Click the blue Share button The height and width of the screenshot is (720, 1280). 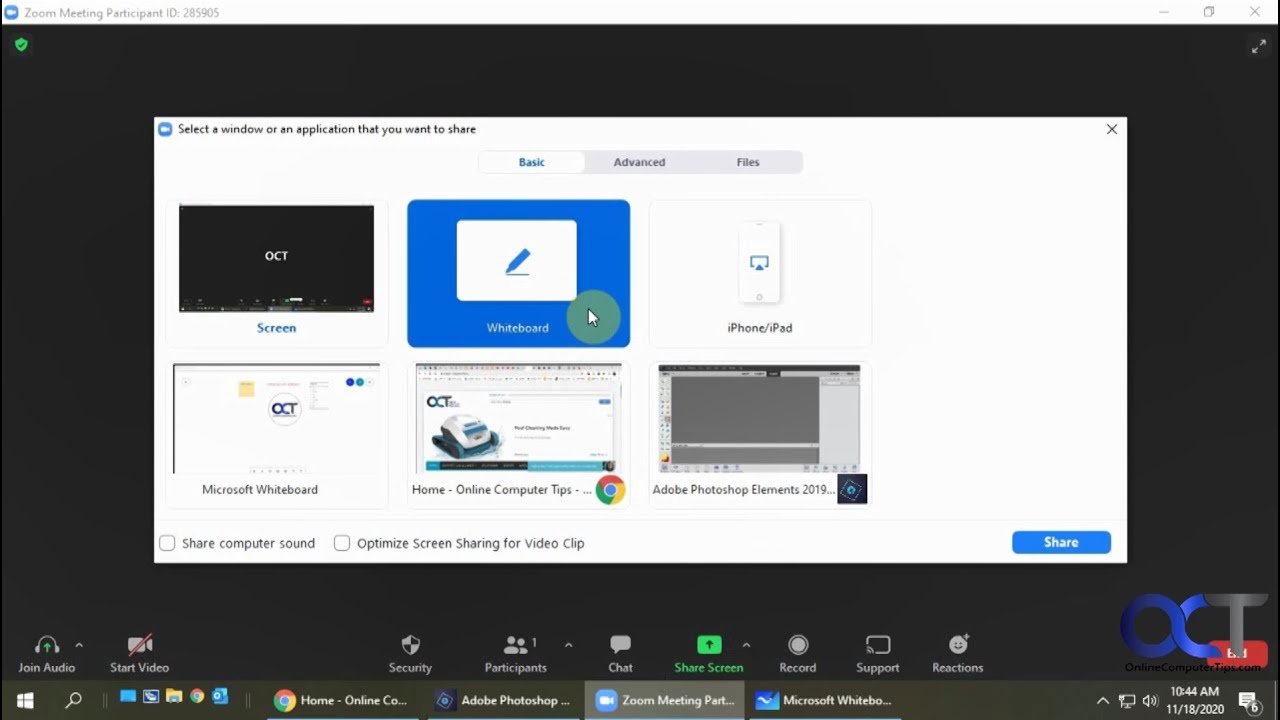(1061, 542)
